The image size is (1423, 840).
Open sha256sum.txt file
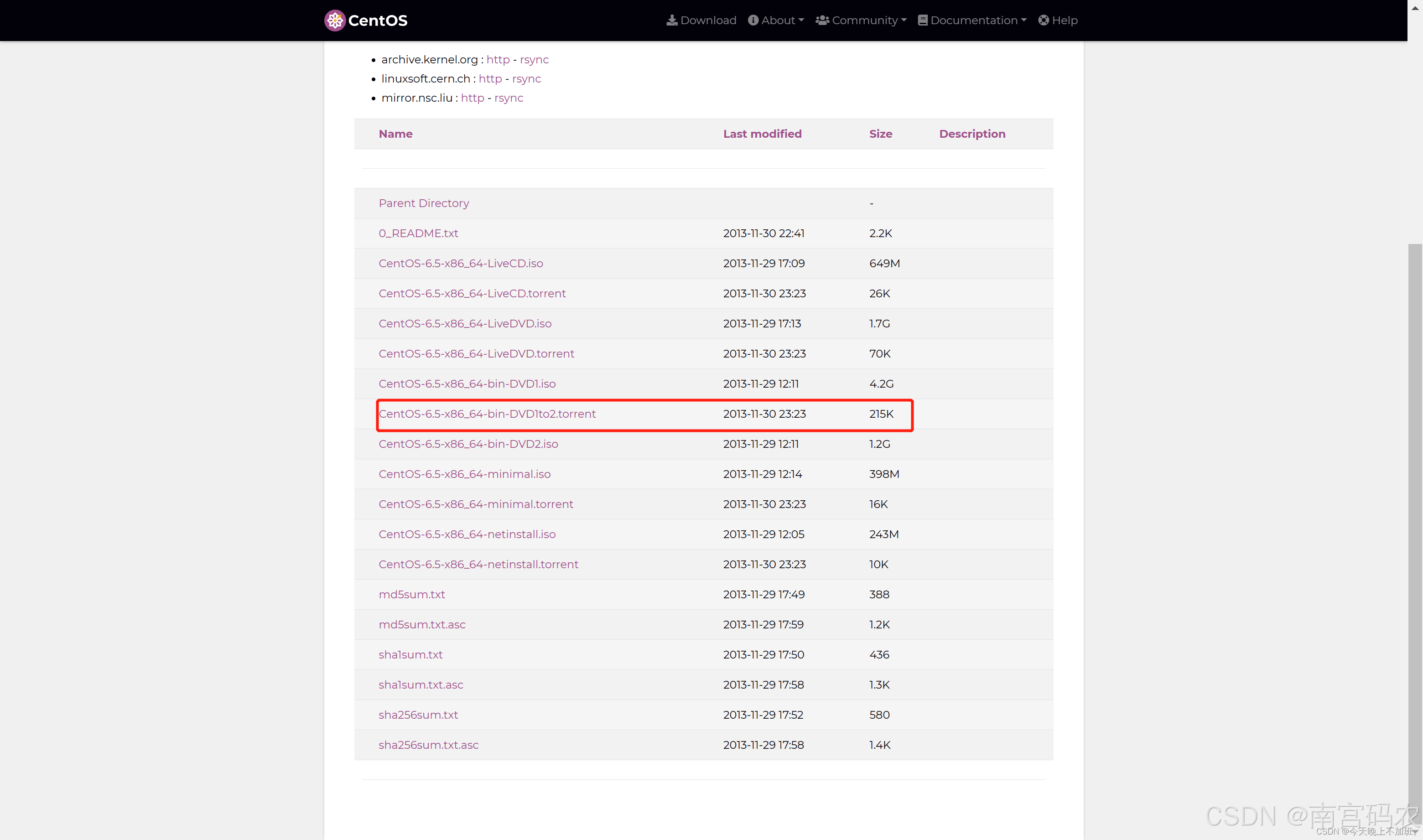(x=418, y=715)
